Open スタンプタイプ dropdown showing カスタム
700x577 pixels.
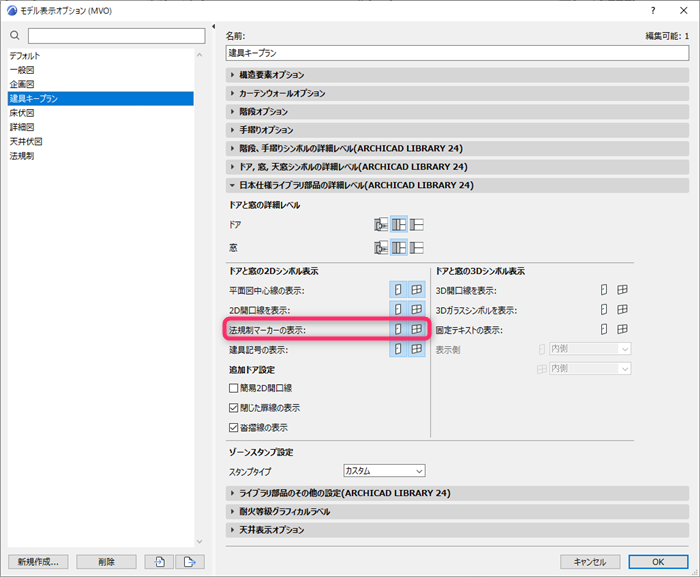pyautogui.click(x=384, y=471)
